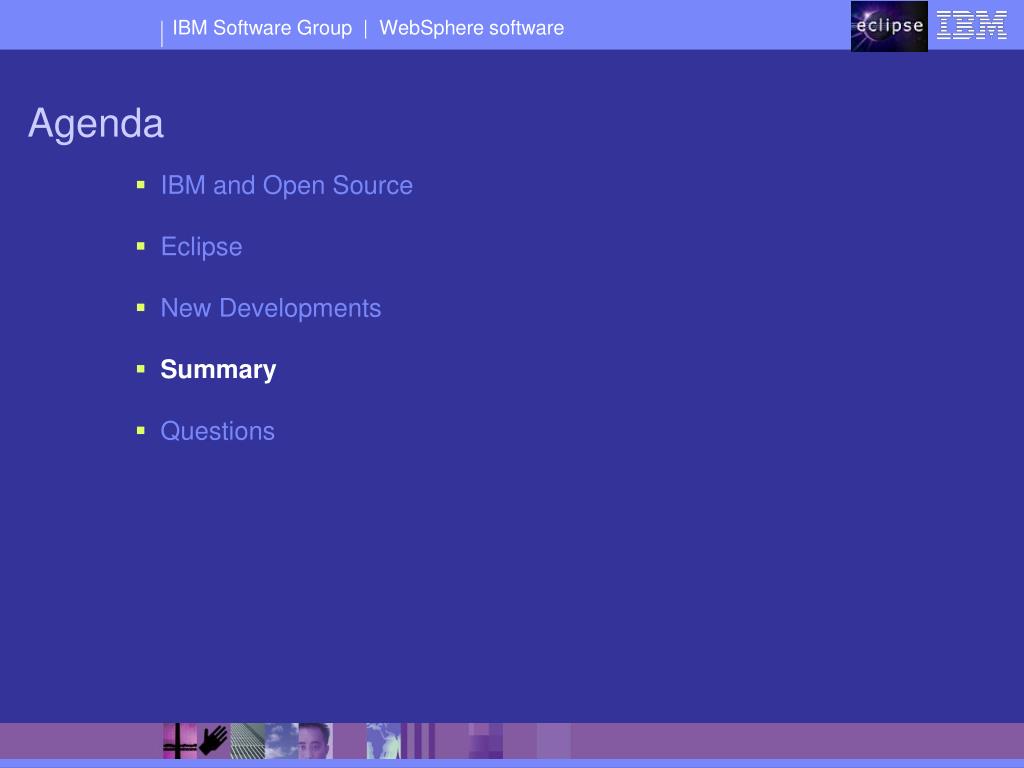The image size is (1024, 768).
Task: Click the man's face image in the footer
Action: pos(315,741)
